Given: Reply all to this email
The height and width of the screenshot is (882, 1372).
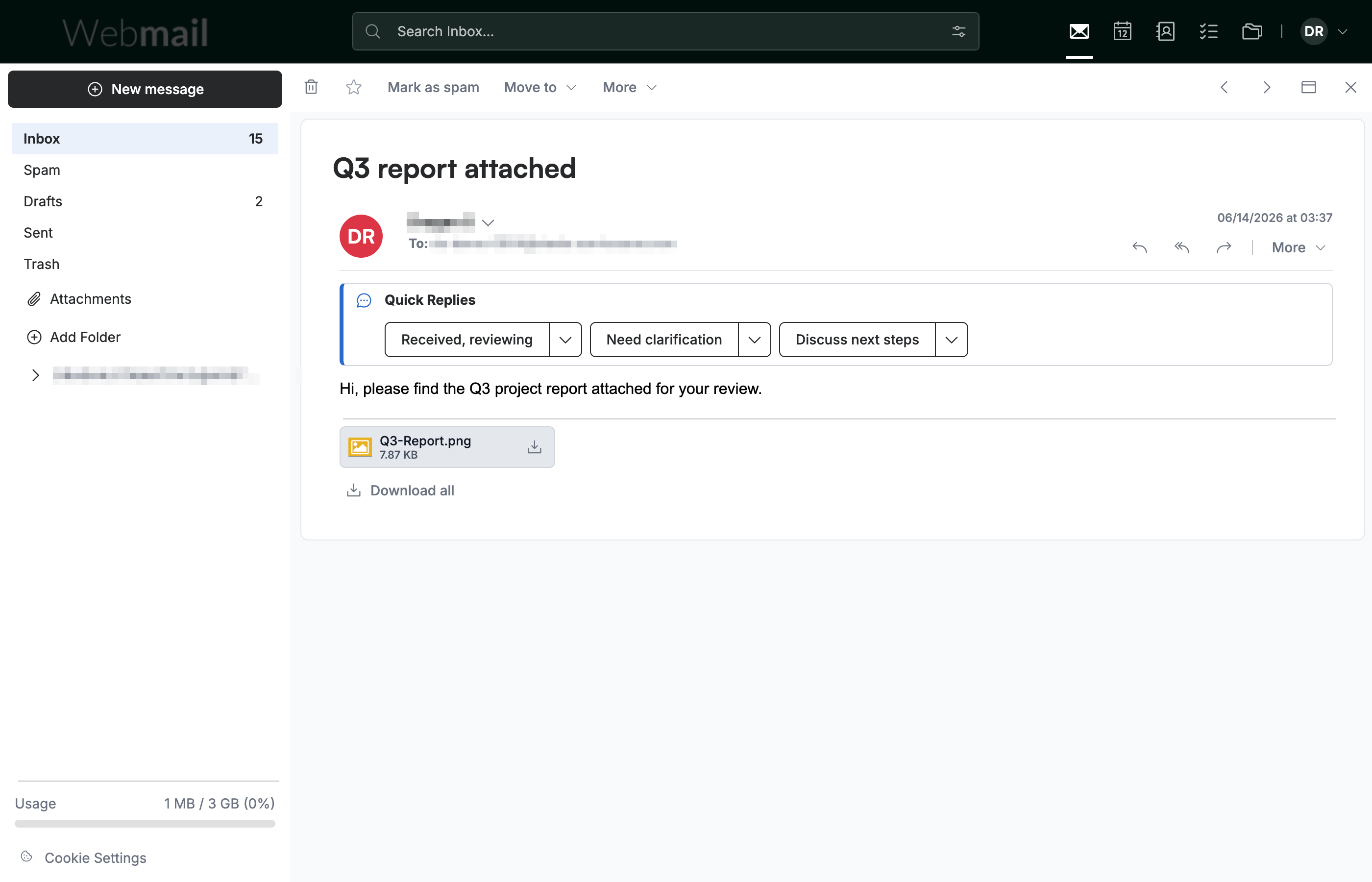Looking at the screenshot, I should 1182,247.
